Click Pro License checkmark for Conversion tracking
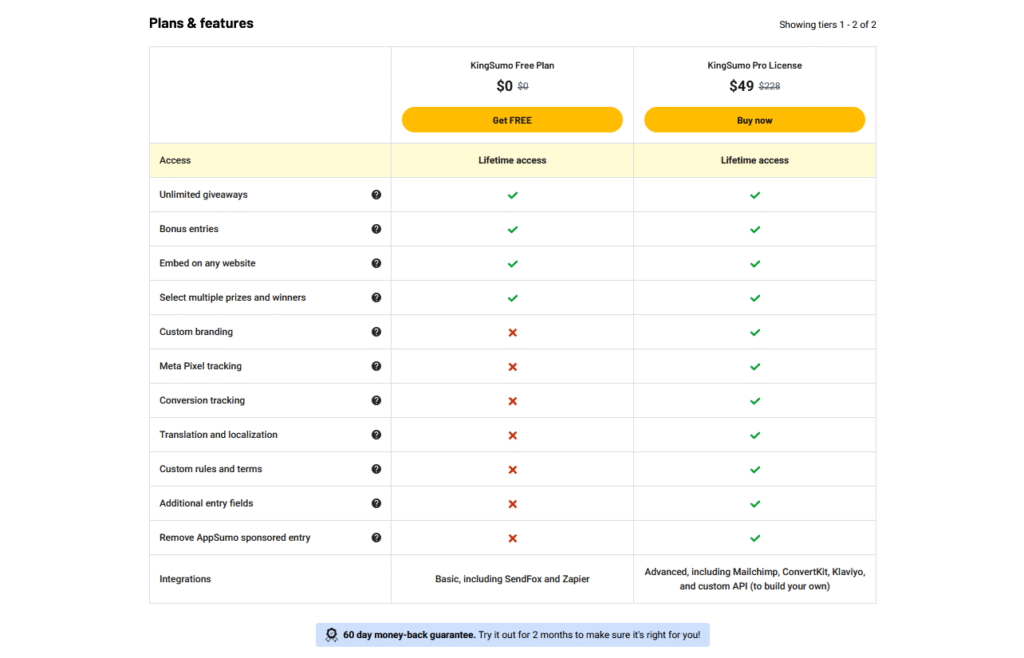Viewport: 1024px width, 658px height. [x=755, y=401]
